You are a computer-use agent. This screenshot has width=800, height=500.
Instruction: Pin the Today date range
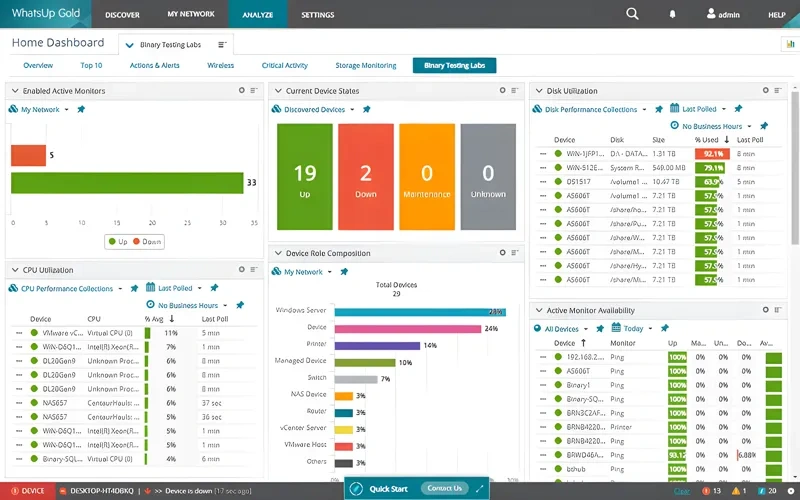[x=664, y=329]
